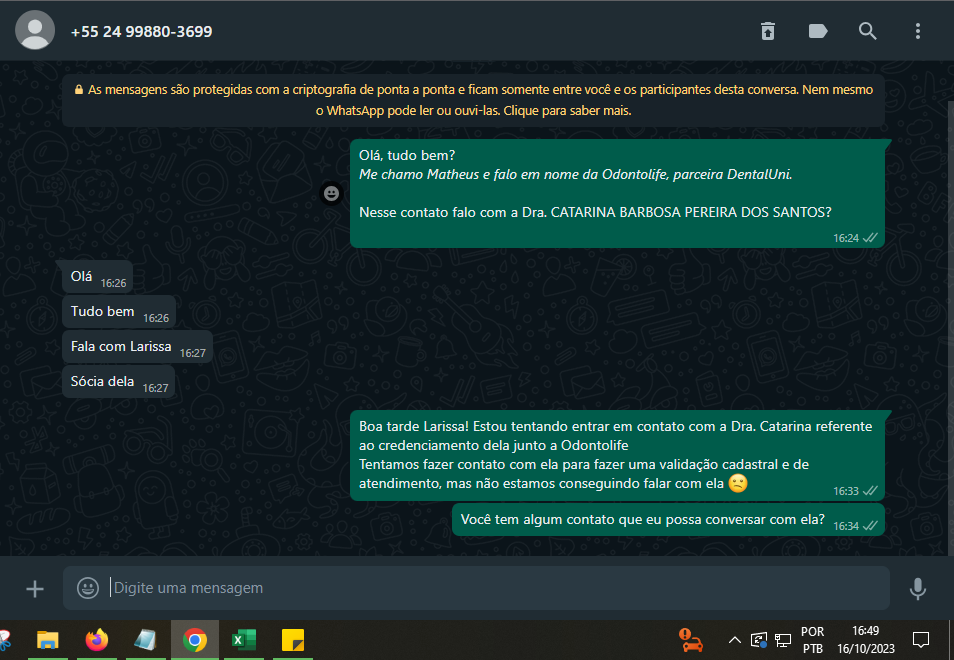Image resolution: width=954 pixels, height=660 pixels.
Task: React to first message with emoji button
Action: (x=332, y=193)
